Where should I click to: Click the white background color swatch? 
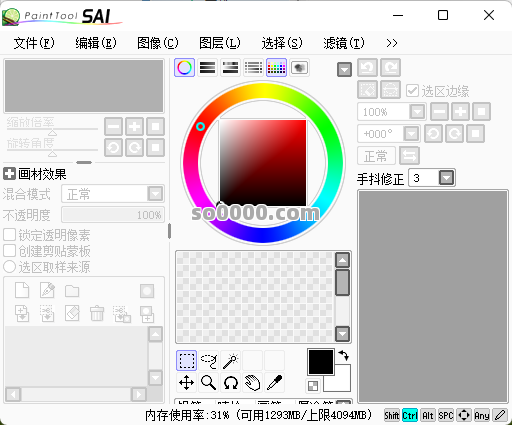[342, 383]
